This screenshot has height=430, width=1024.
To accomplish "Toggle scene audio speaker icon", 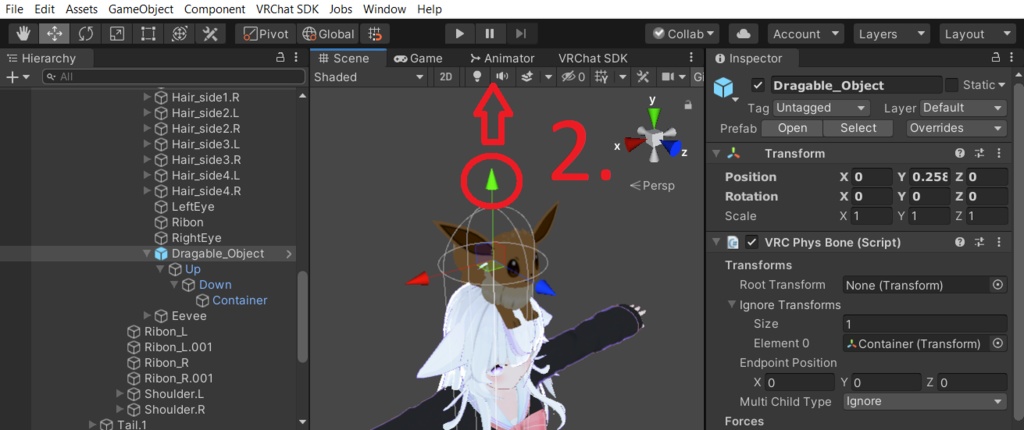I will [502, 77].
